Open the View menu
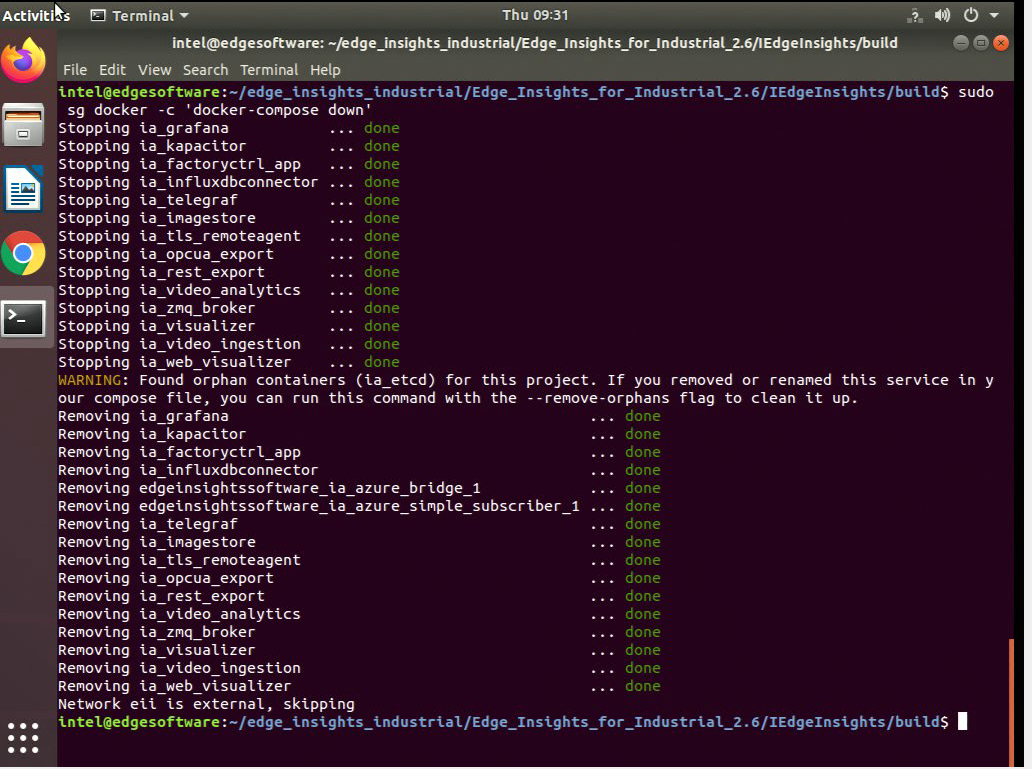This screenshot has height=769, width=1032. pos(154,70)
